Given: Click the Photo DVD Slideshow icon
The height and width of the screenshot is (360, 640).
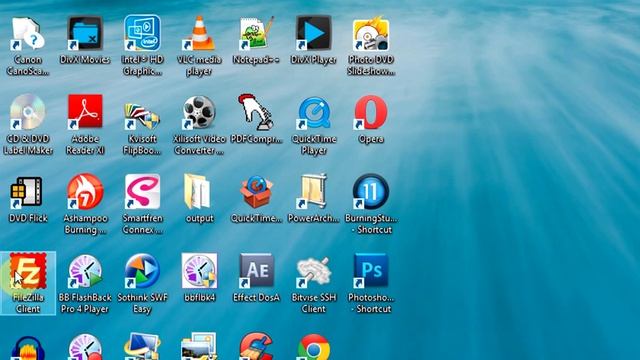Looking at the screenshot, I should coord(371,33).
